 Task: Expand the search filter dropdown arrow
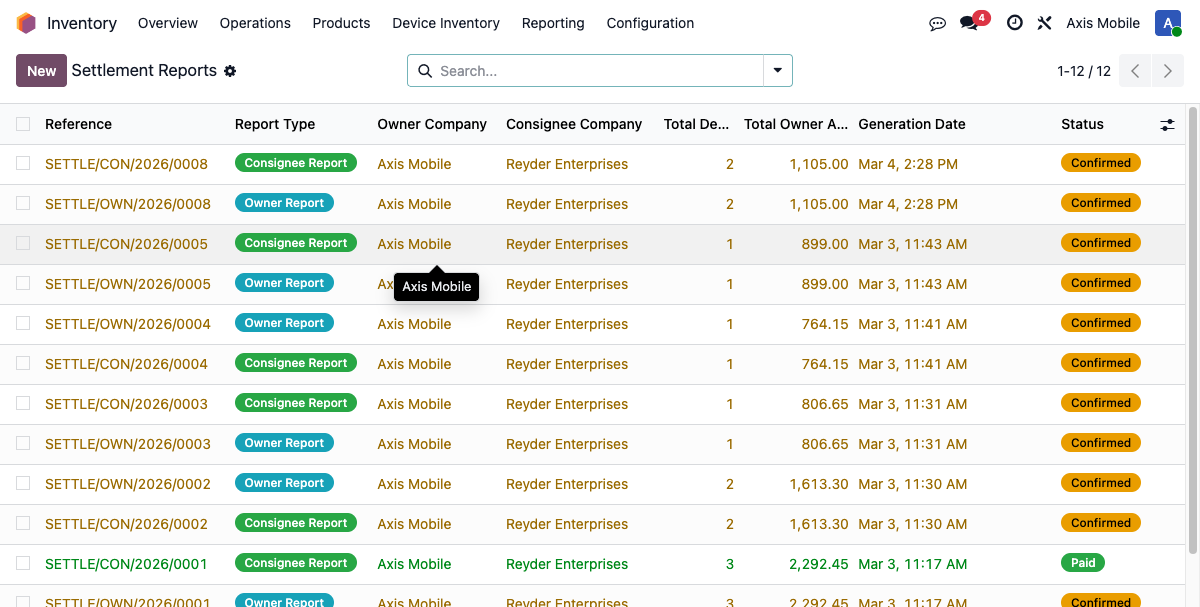pos(777,71)
